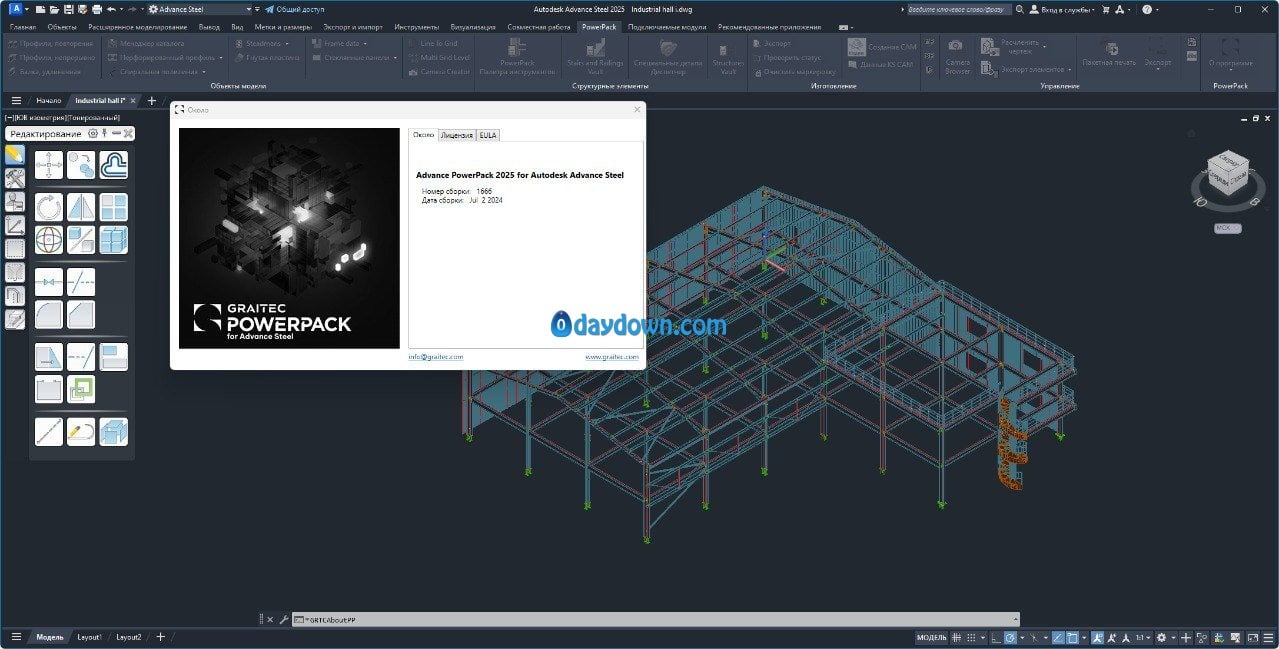This screenshot has width=1279, height=649.
Task: Select the Fillet corner tool
Action: [x=49, y=315]
